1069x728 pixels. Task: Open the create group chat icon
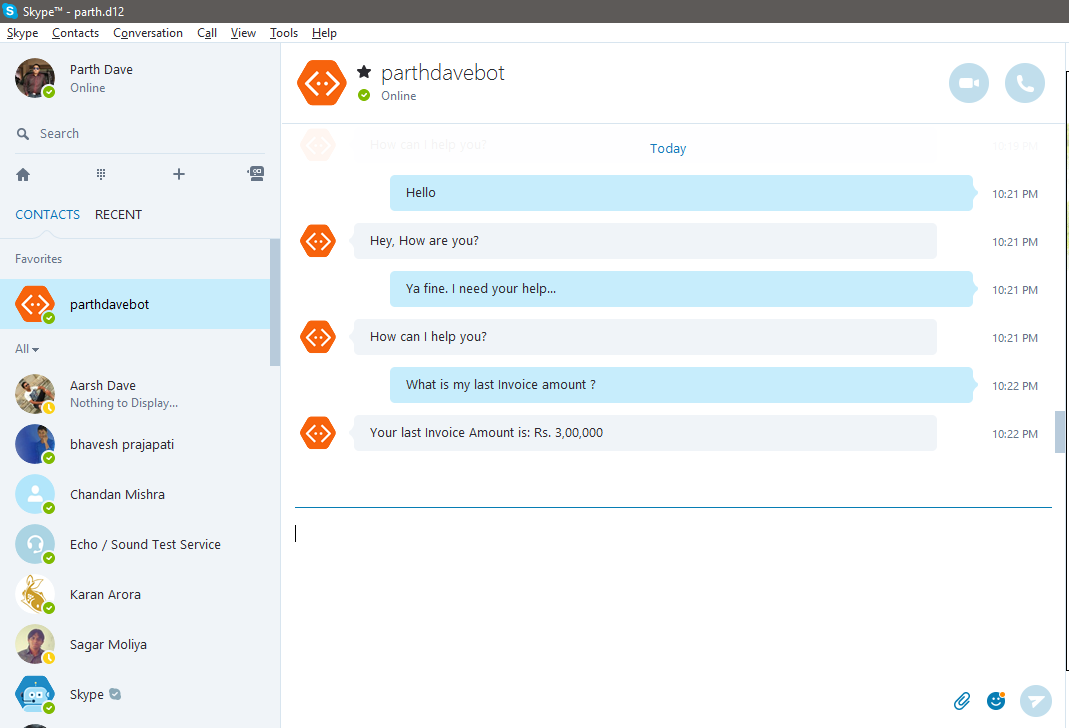pyautogui.click(x=256, y=173)
